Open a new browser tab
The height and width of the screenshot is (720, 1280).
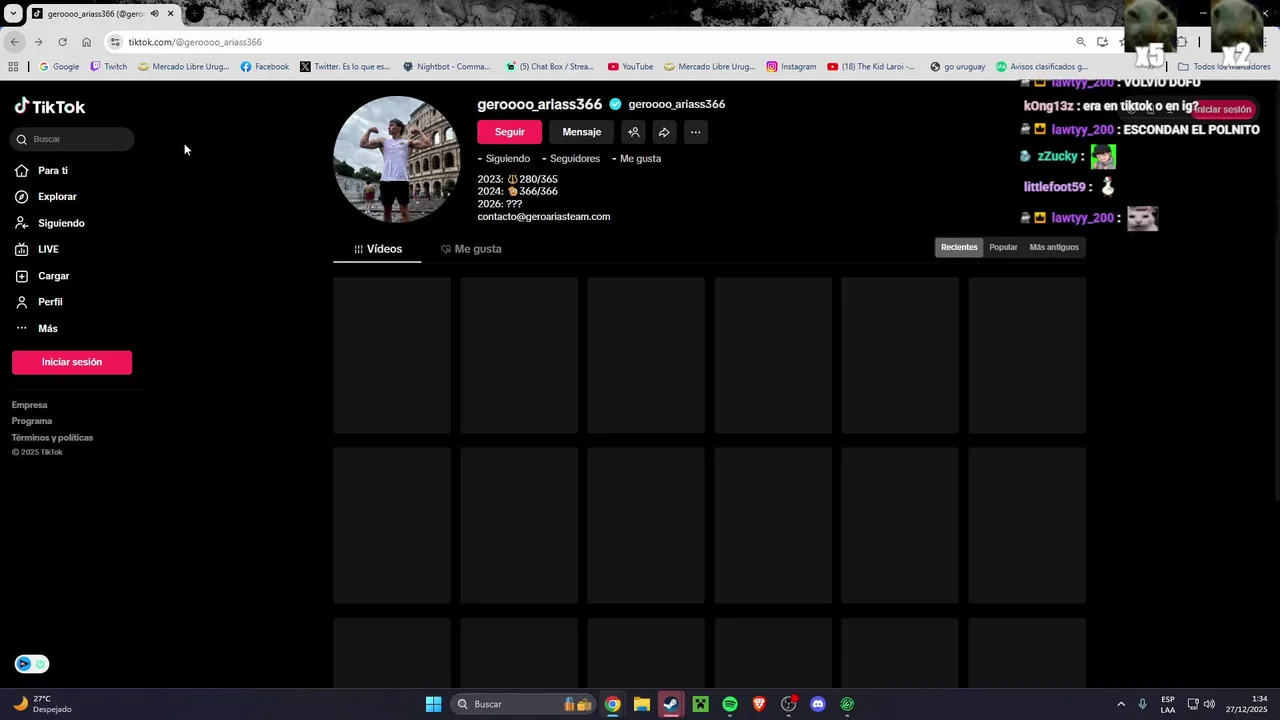click(x=194, y=14)
